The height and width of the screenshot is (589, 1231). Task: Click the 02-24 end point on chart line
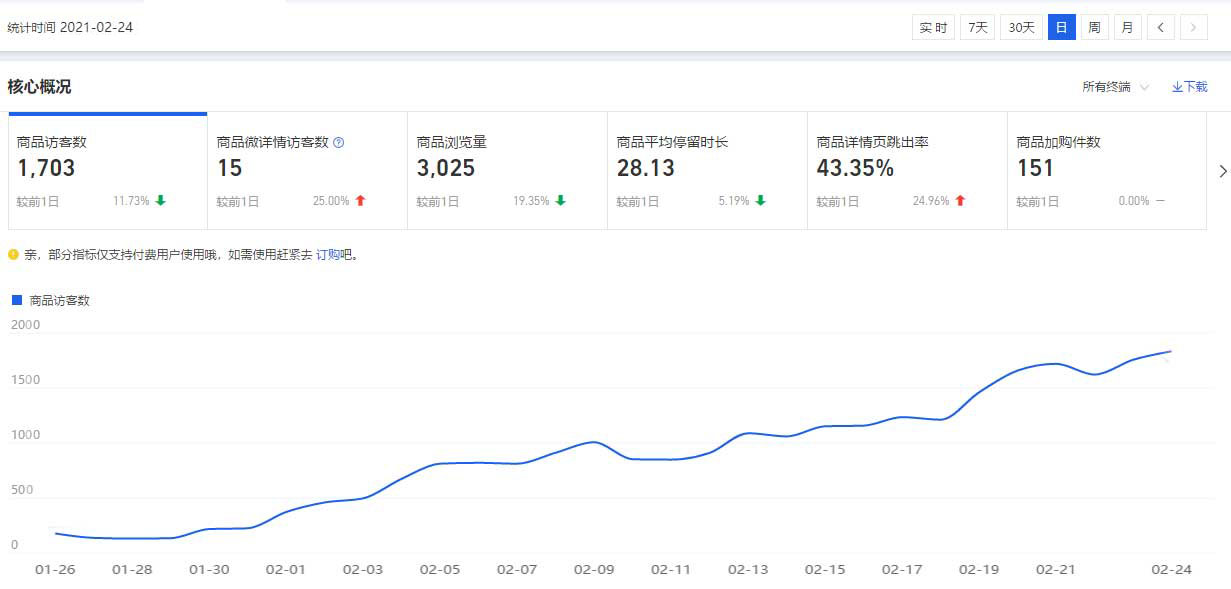[x=1171, y=352]
